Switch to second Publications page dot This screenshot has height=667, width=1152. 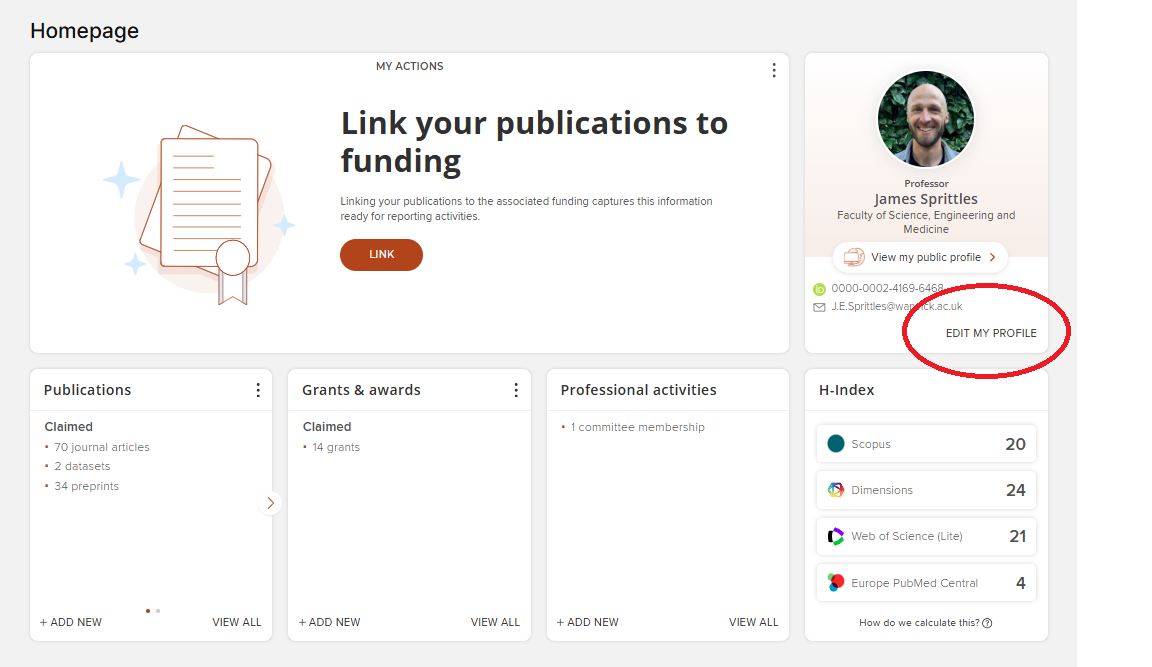pos(158,610)
